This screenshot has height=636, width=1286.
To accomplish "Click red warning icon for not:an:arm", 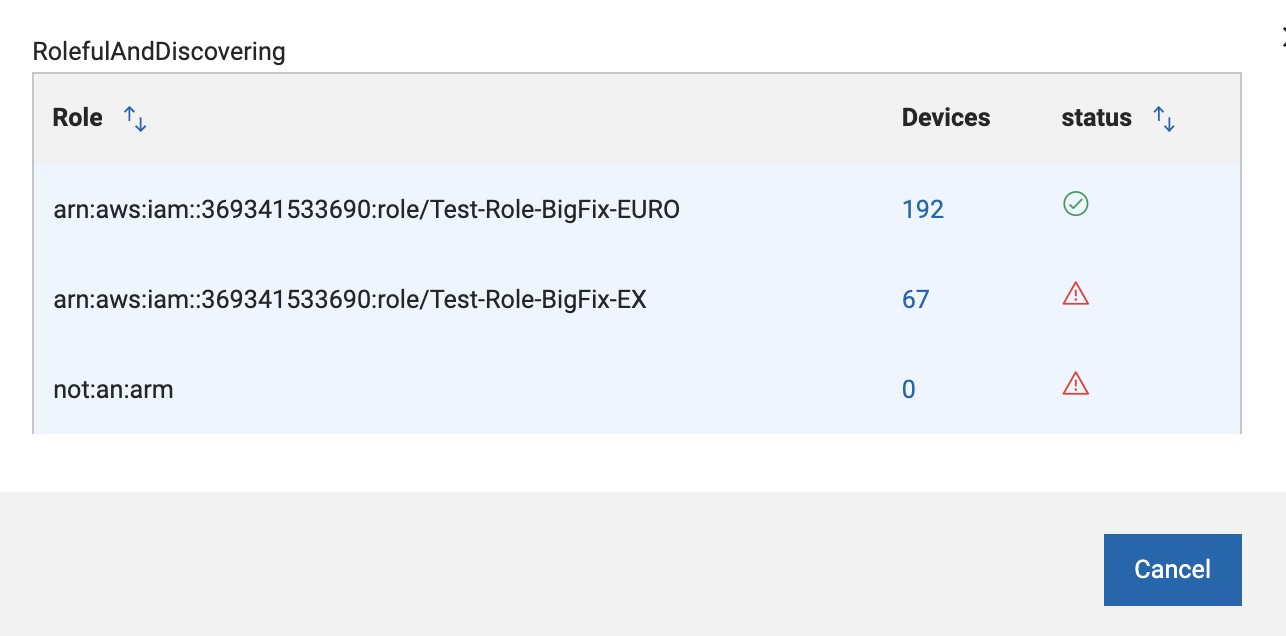I will click(1075, 384).
